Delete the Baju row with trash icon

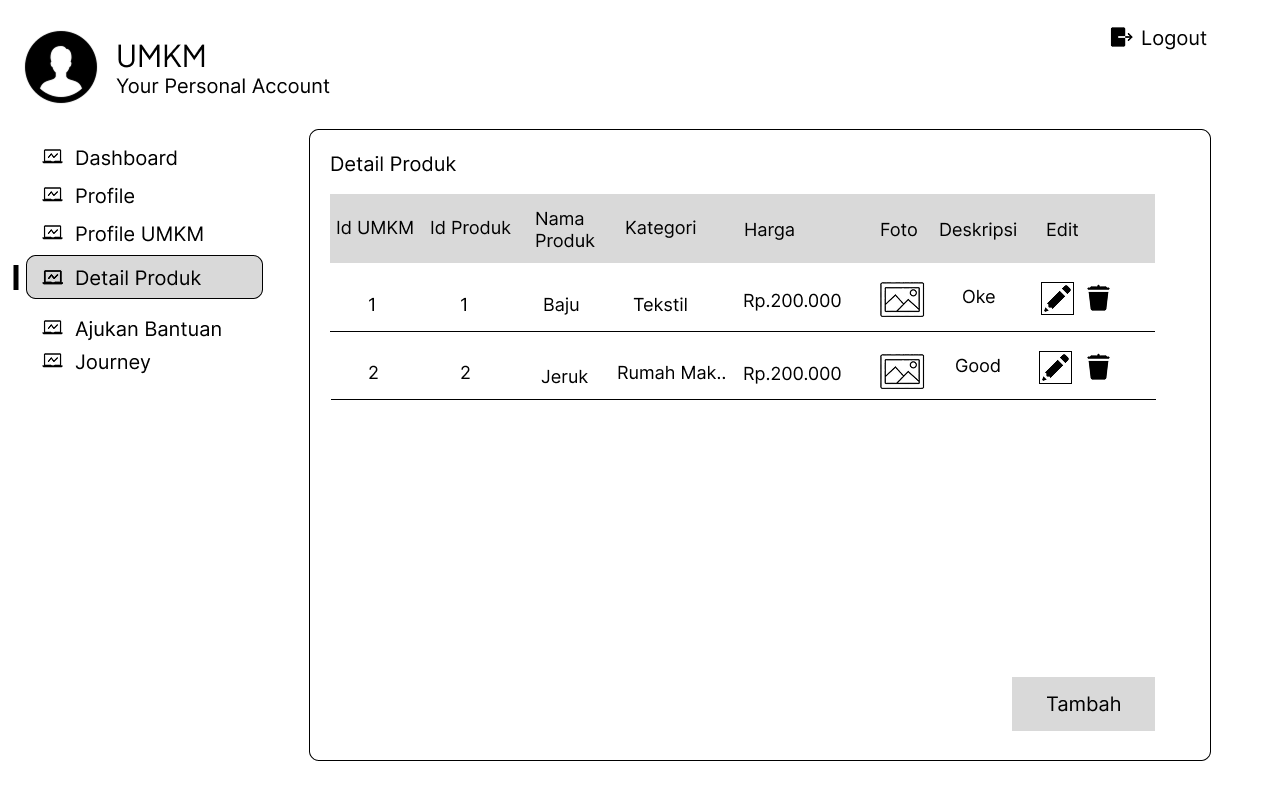(1098, 298)
